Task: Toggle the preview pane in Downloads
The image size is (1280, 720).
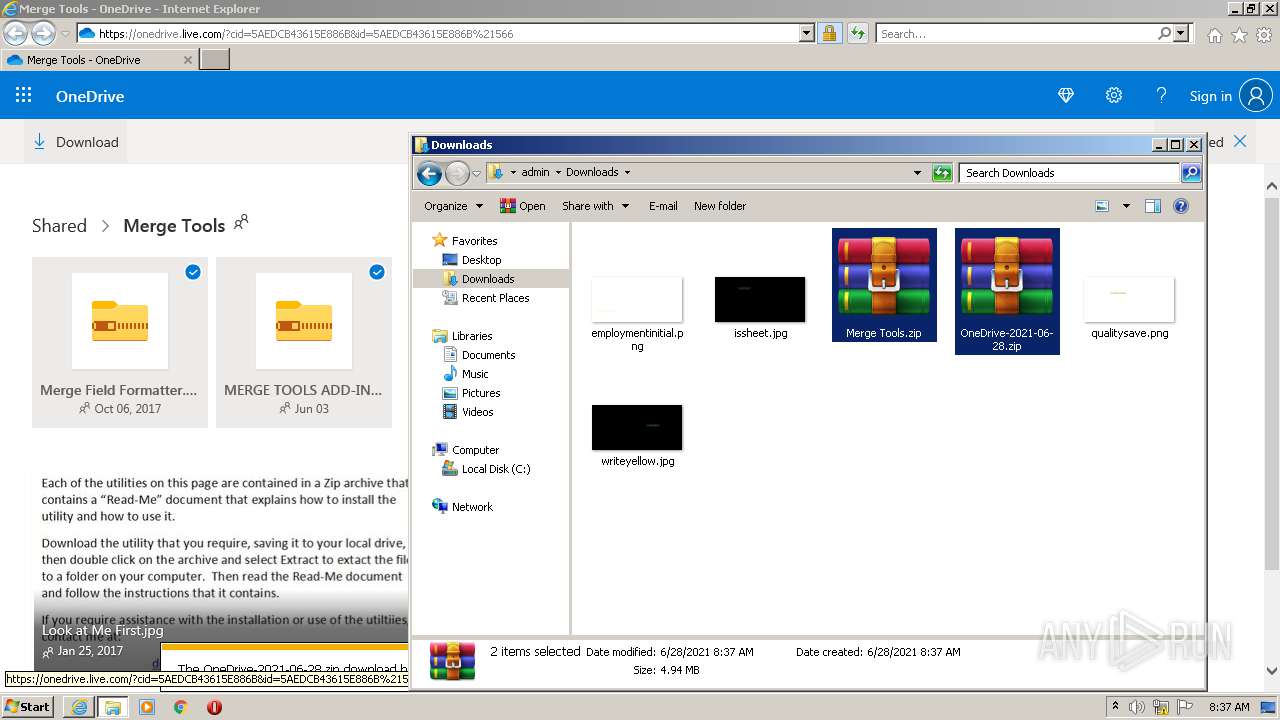Action: (x=1152, y=206)
